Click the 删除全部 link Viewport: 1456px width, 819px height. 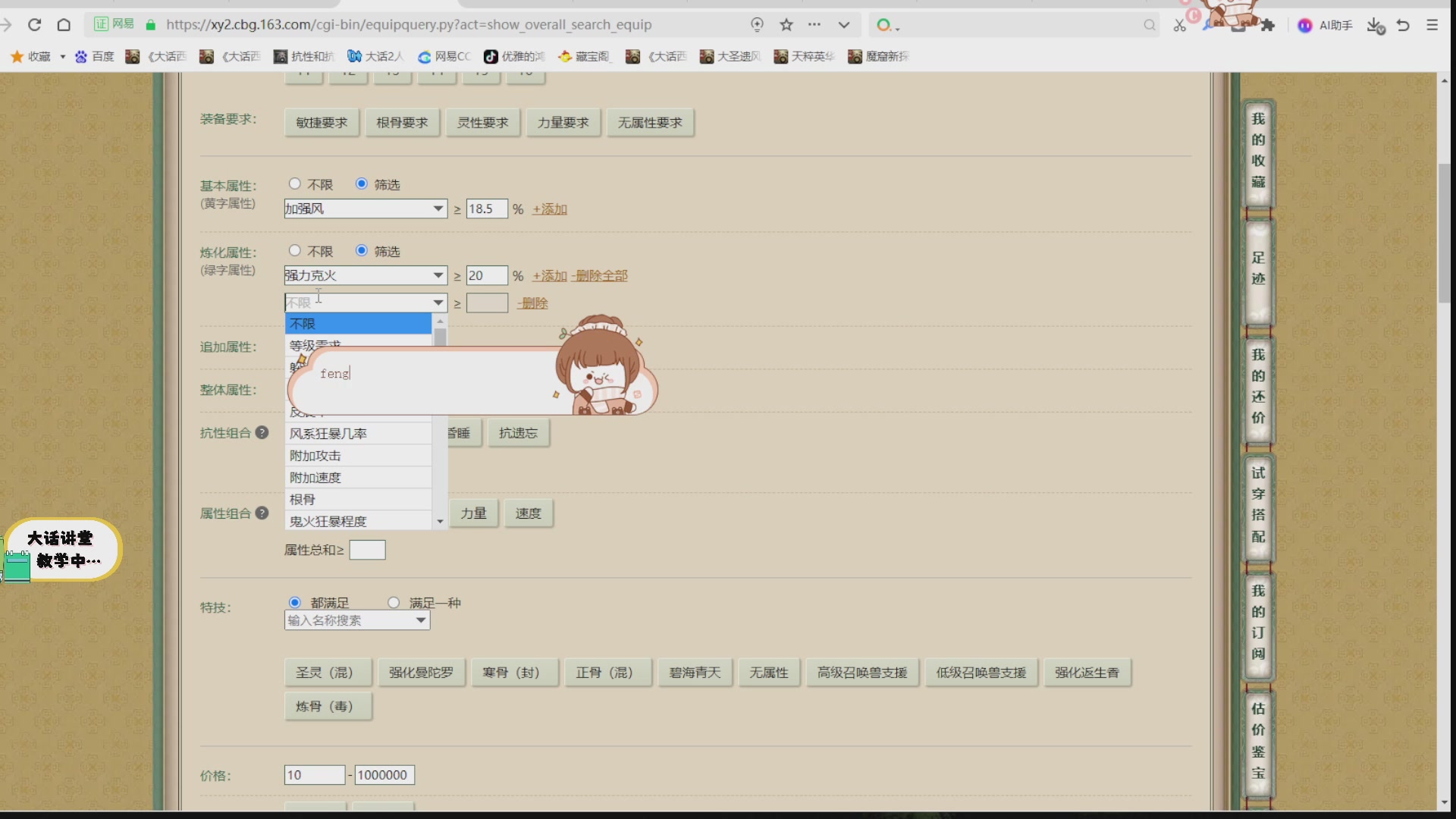point(600,276)
